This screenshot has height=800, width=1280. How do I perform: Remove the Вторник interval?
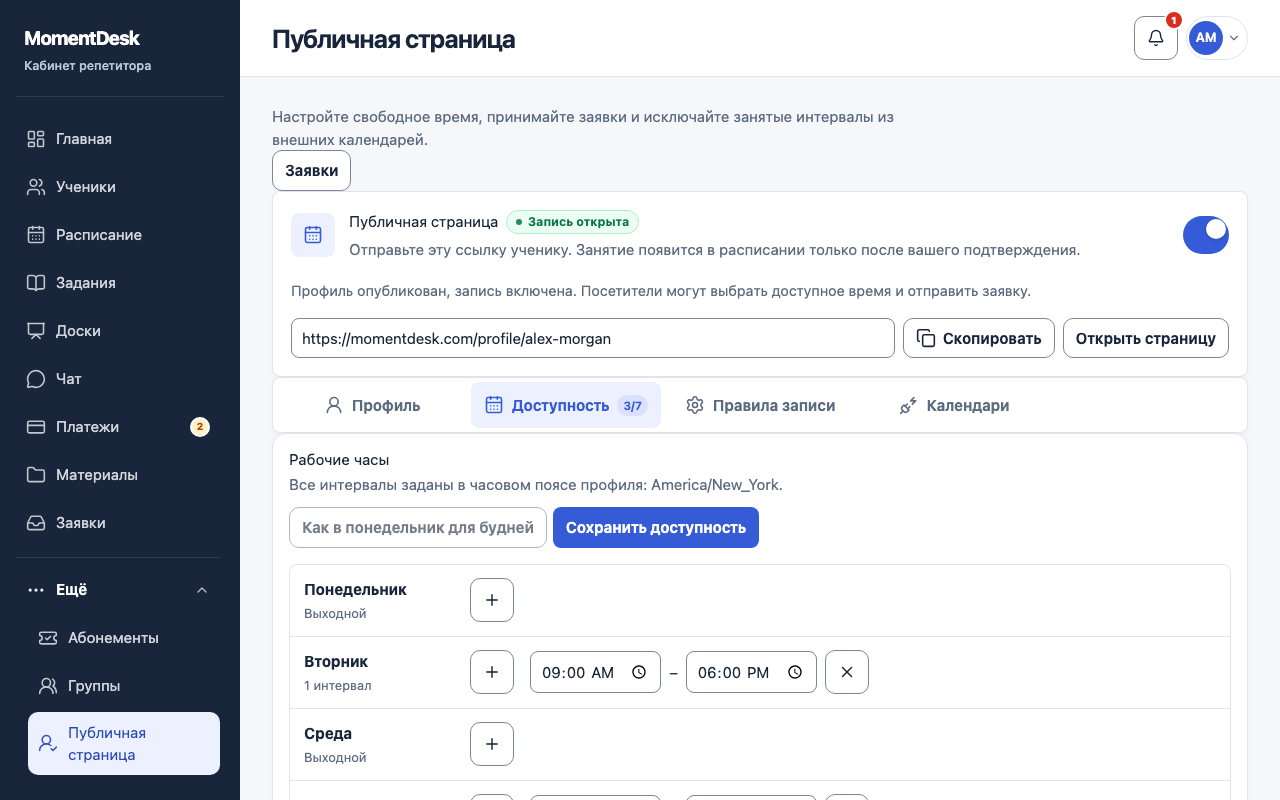(x=847, y=672)
